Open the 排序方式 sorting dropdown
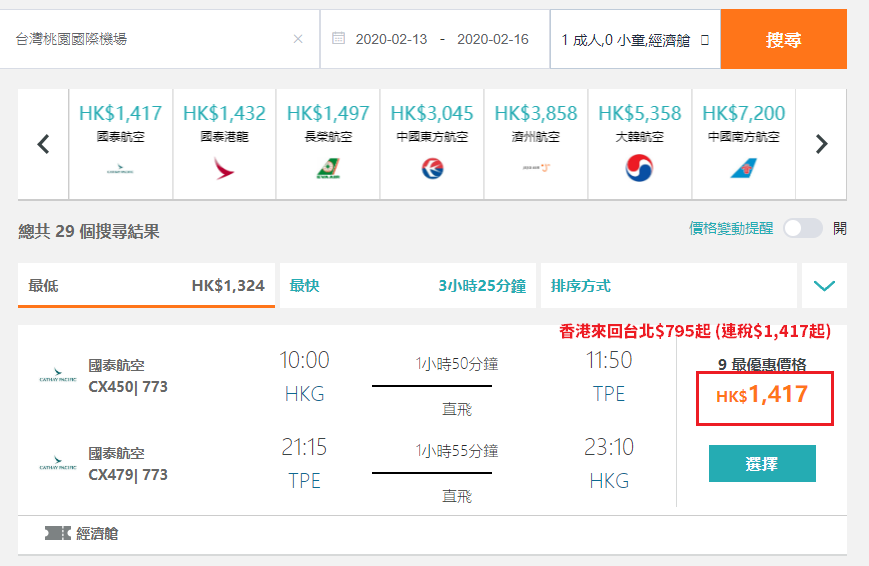The image size is (869, 566). 668,285
